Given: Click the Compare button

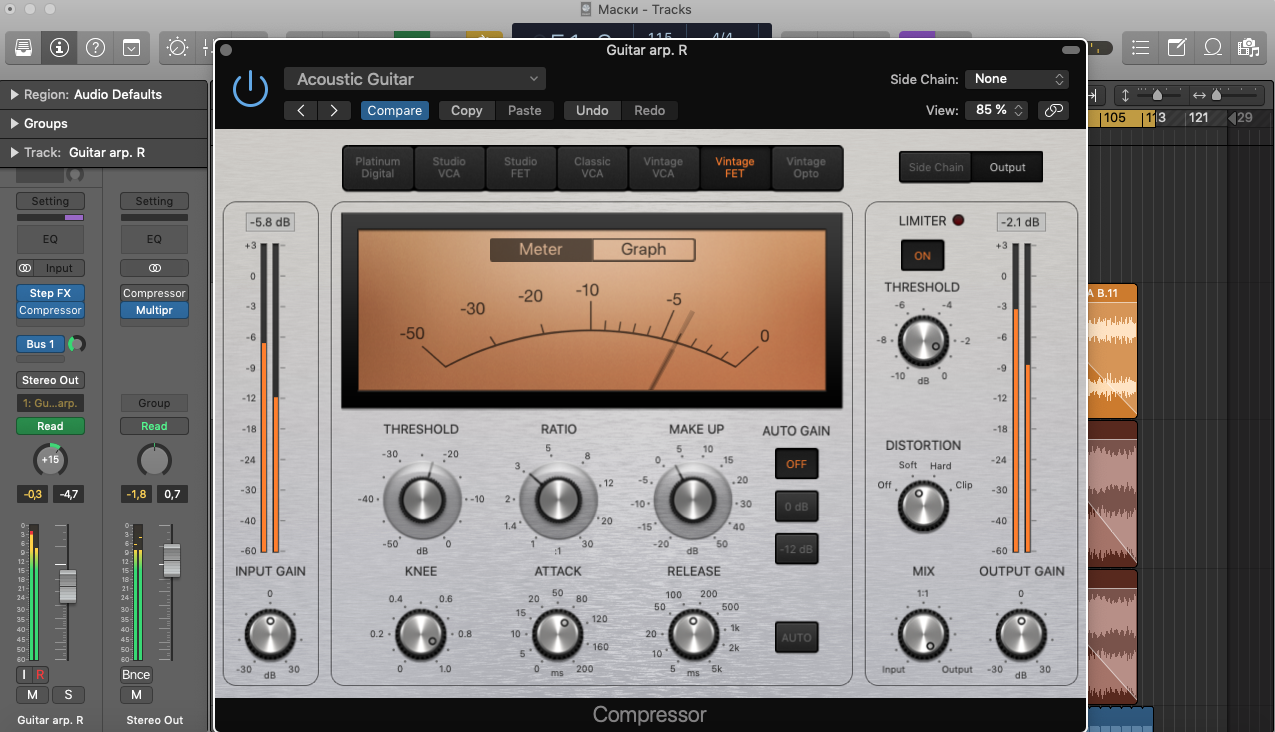Looking at the screenshot, I should pos(394,111).
